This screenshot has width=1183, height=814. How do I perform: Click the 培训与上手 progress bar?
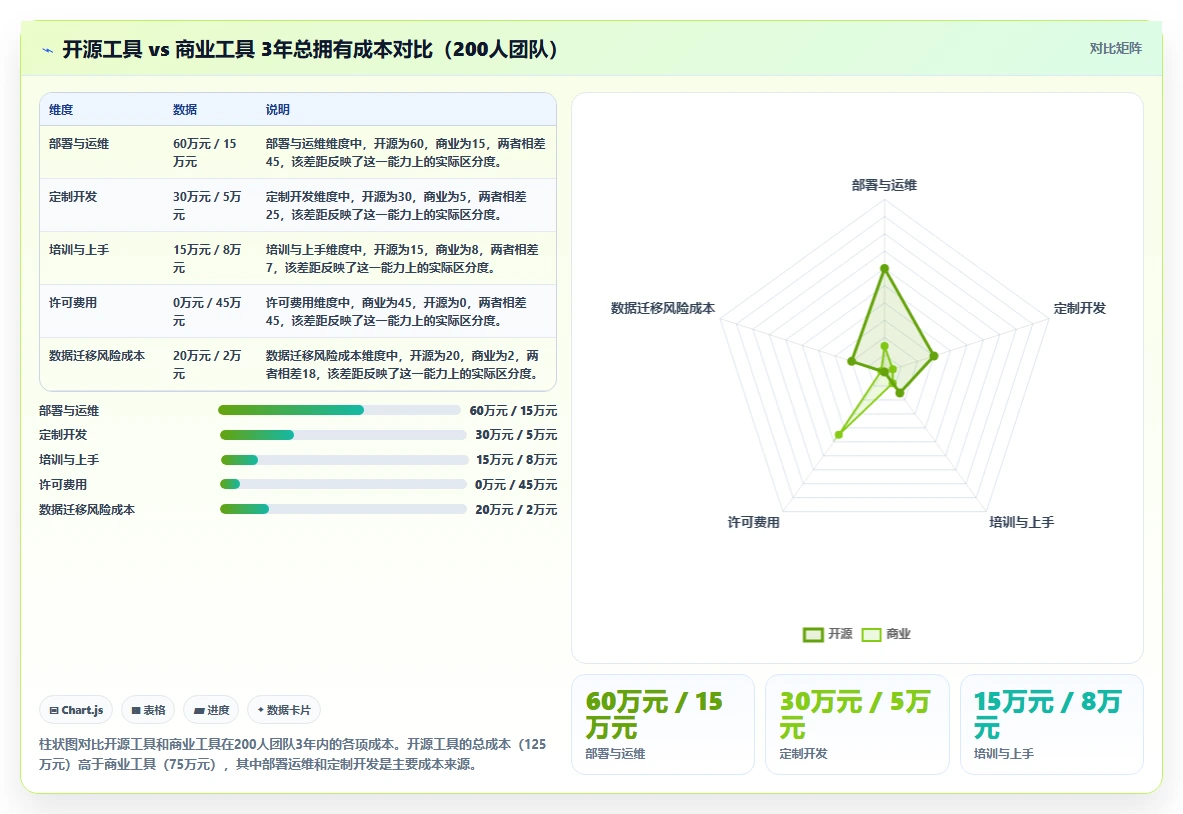tap(344, 460)
